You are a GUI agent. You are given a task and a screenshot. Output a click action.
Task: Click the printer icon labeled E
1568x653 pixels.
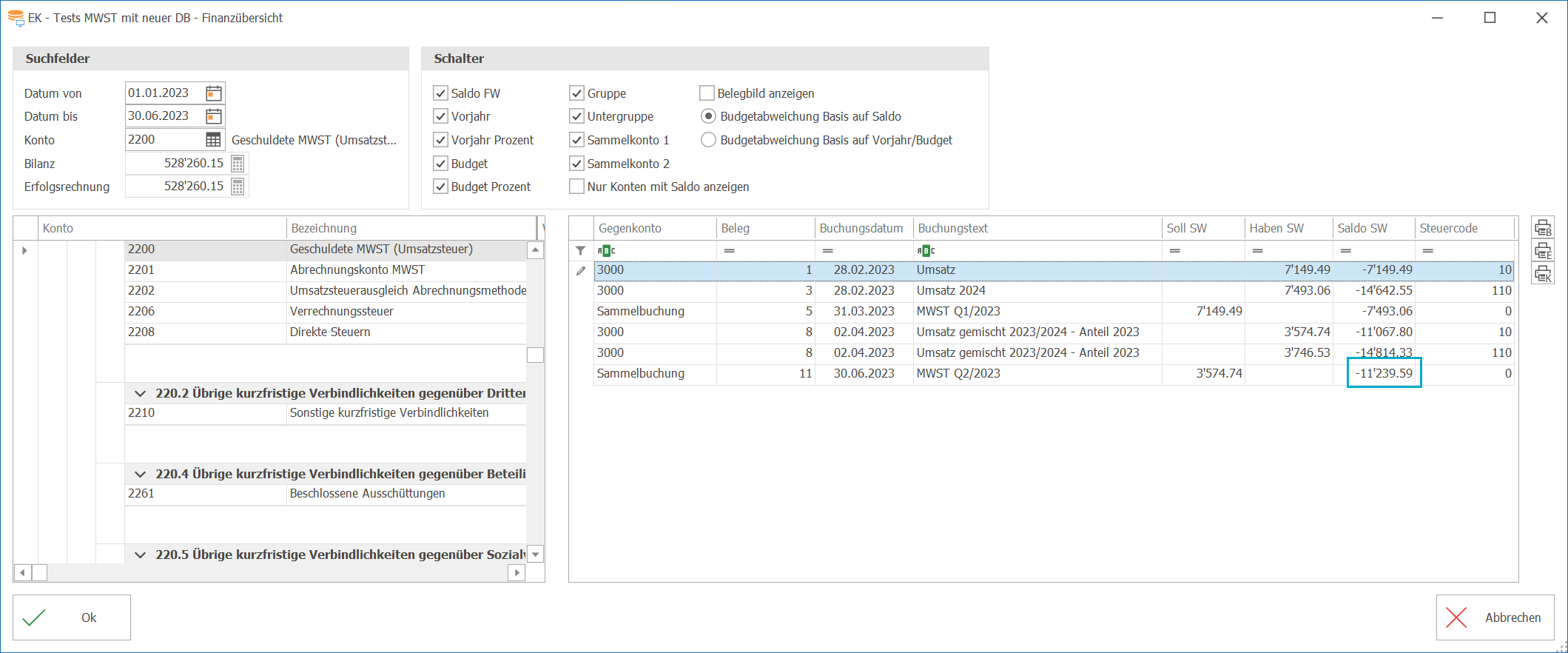1543,251
